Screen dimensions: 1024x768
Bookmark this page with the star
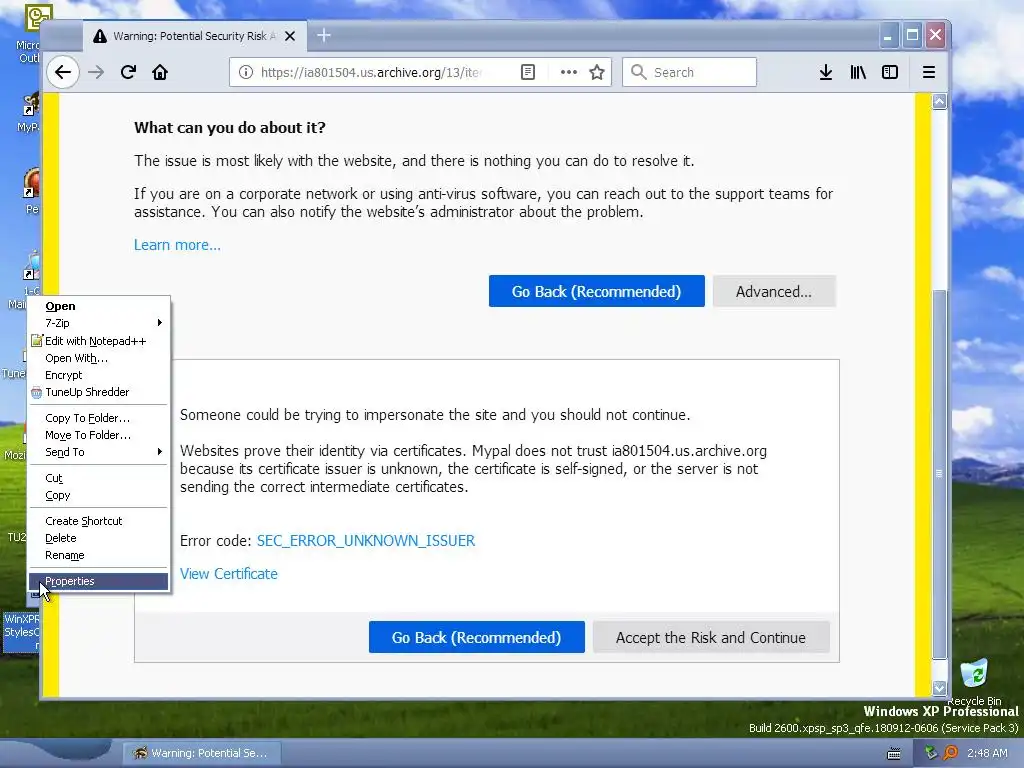click(x=596, y=72)
